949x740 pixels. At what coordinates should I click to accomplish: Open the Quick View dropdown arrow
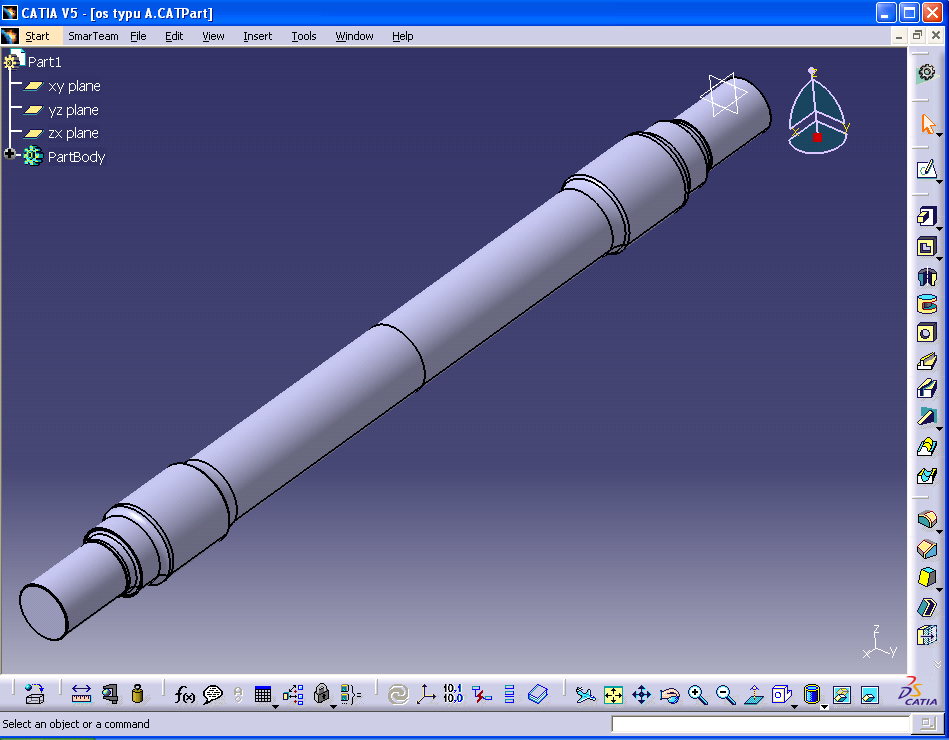tap(794, 707)
